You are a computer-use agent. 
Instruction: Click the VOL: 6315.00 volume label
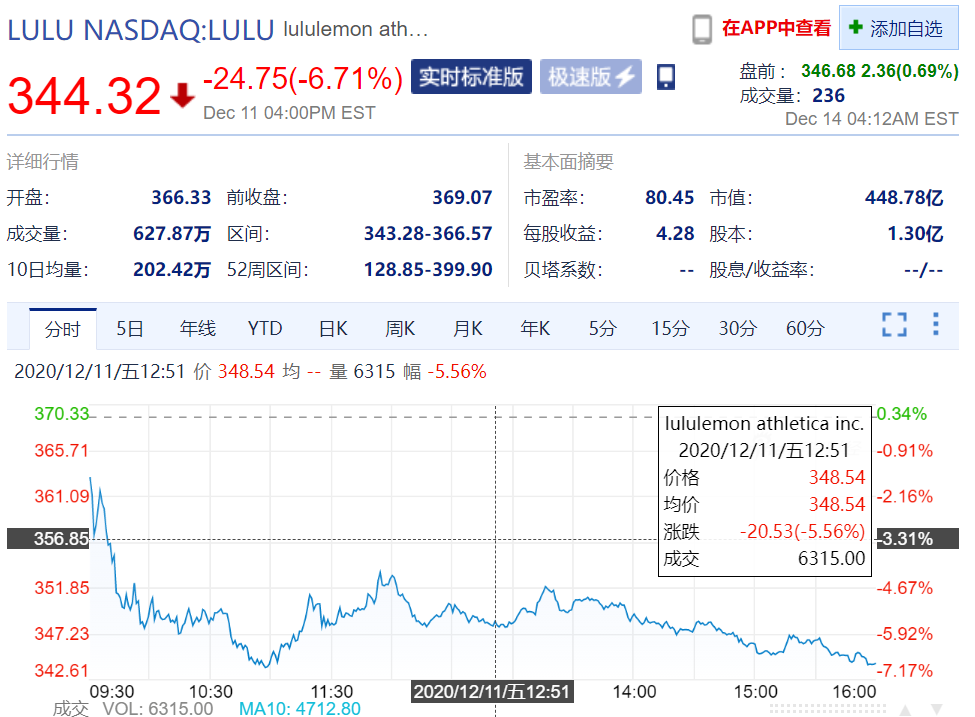click(x=158, y=709)
